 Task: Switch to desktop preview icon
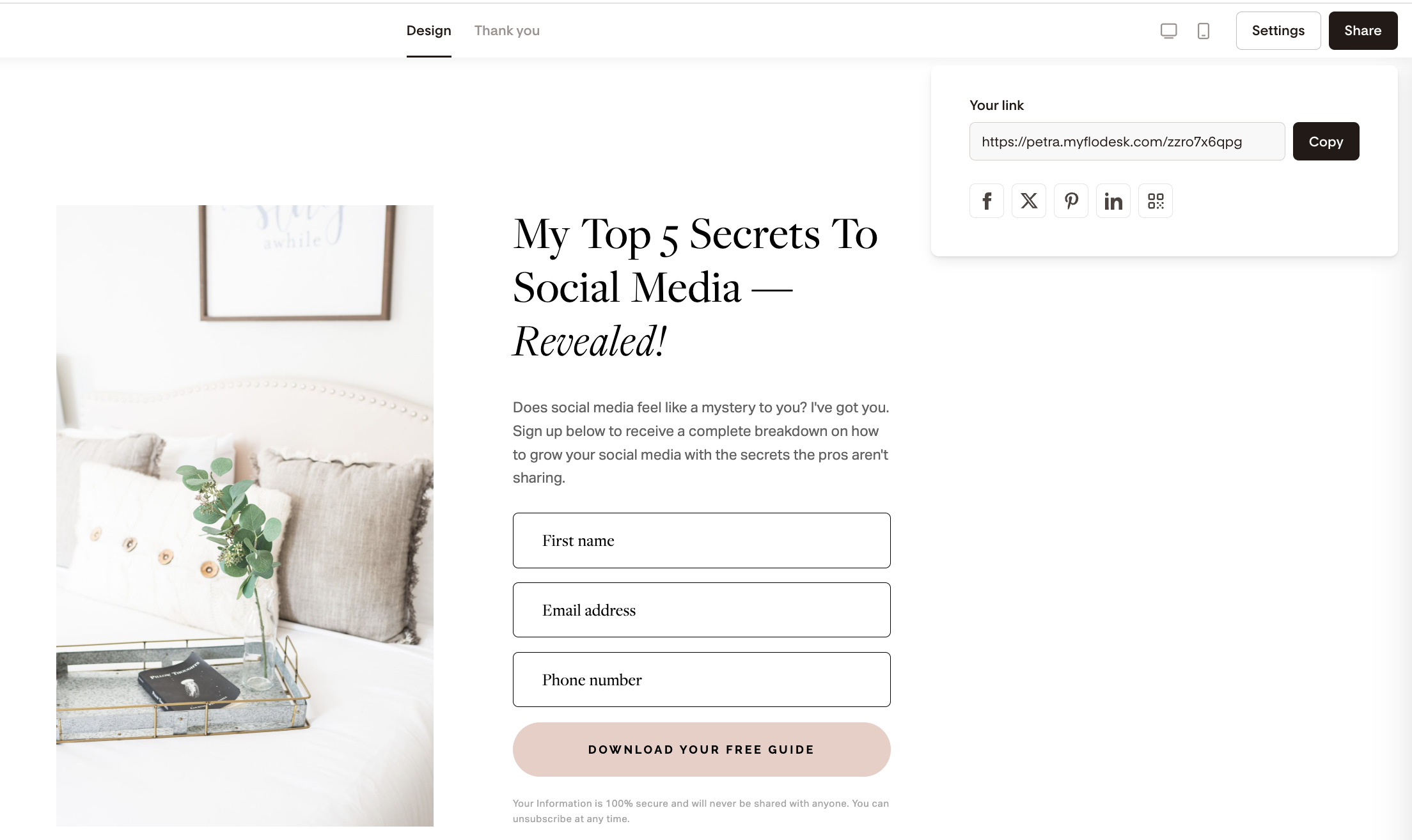[1168, 31]
